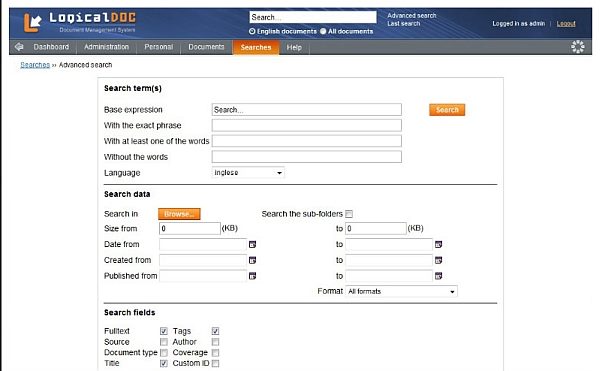
Task: Open the calendar picker for Published to
Action: [439, 276]
